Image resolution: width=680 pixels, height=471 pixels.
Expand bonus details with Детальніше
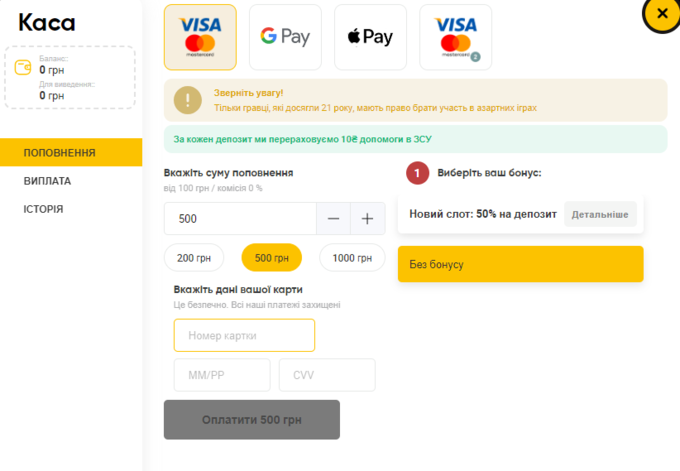tap(600, 214)
